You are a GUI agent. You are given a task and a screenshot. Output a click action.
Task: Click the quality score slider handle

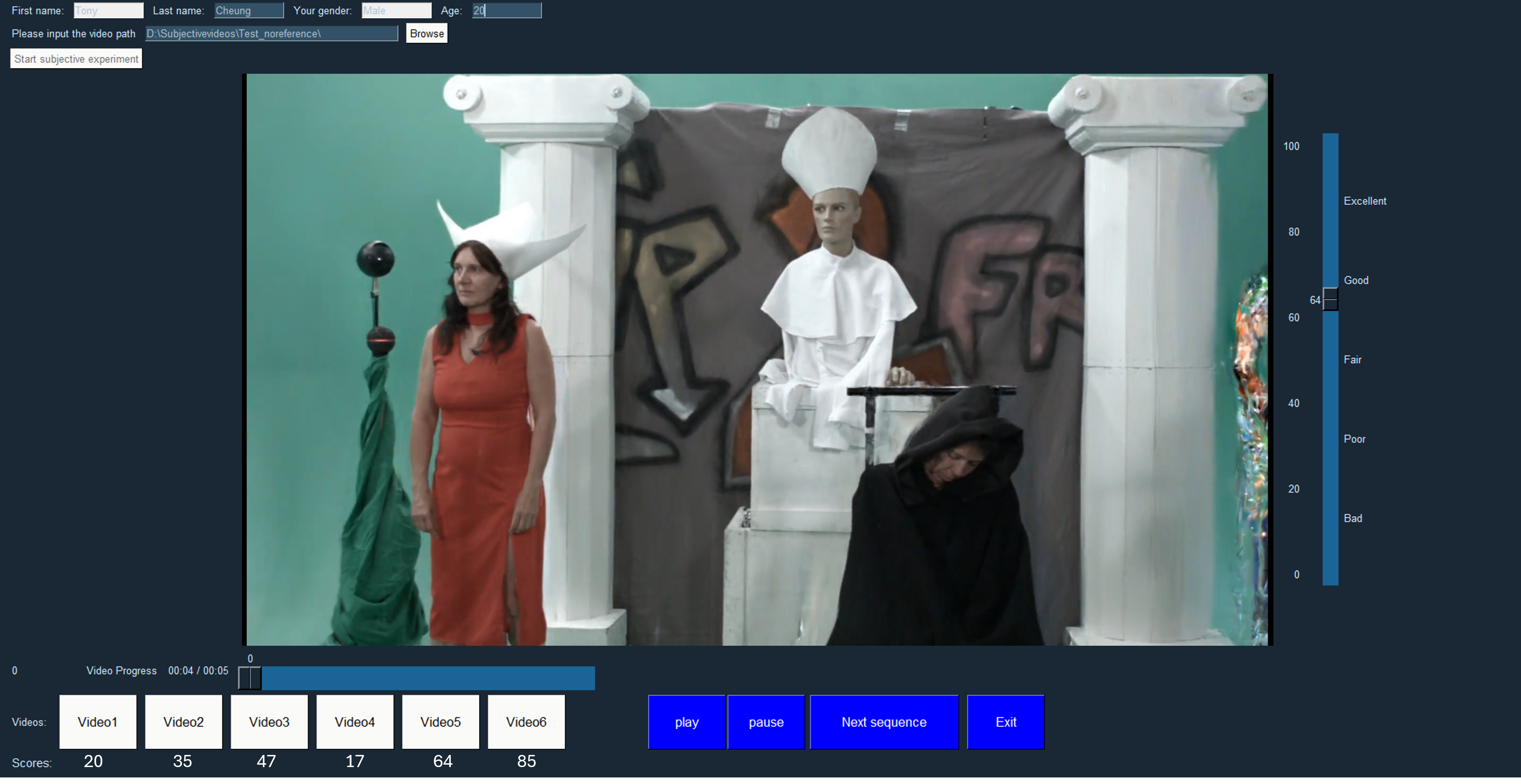click(x=1330, y=299)
